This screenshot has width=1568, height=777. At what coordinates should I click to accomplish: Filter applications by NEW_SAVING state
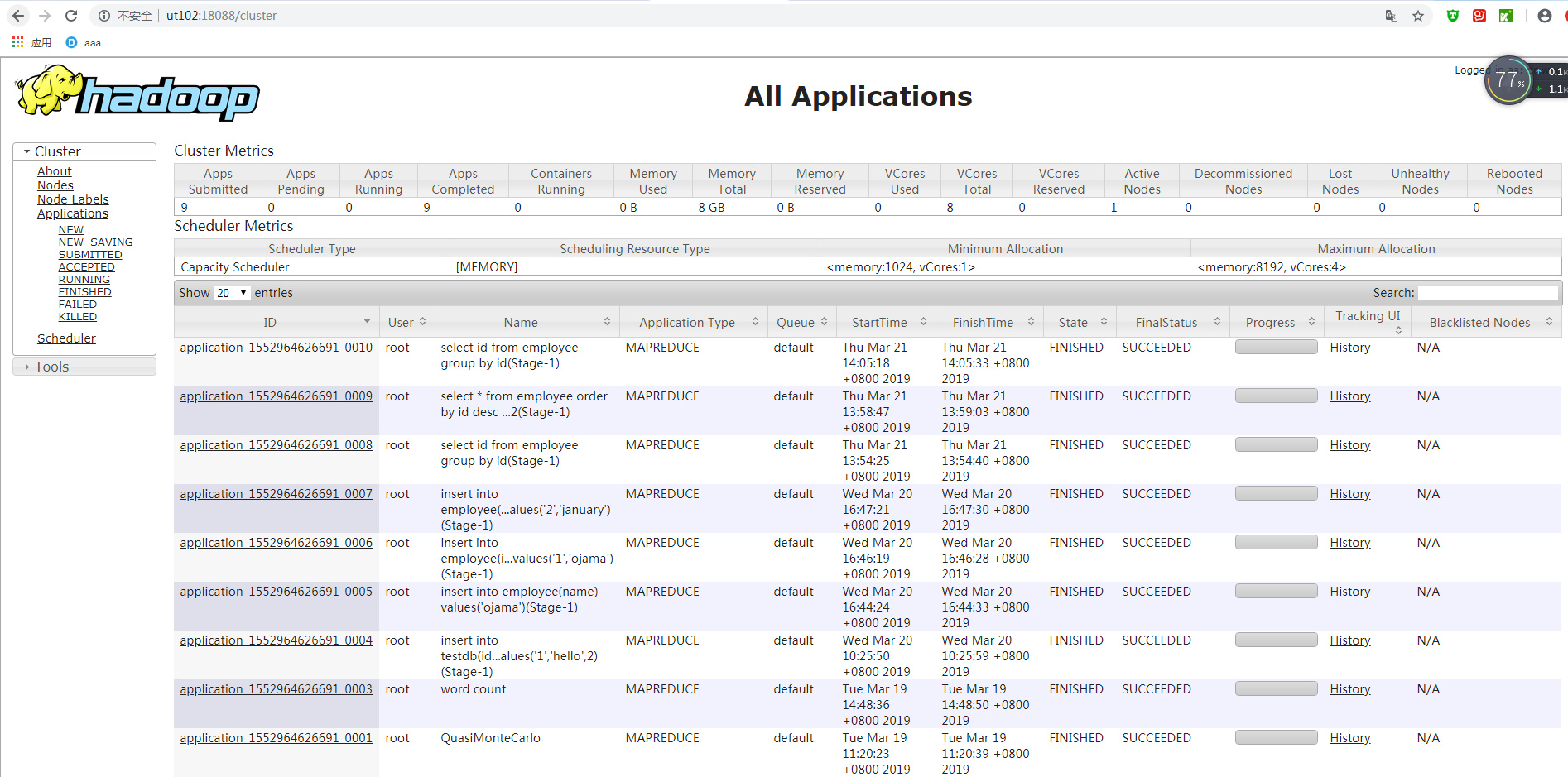pyautogui.click(x=96, y=242)
